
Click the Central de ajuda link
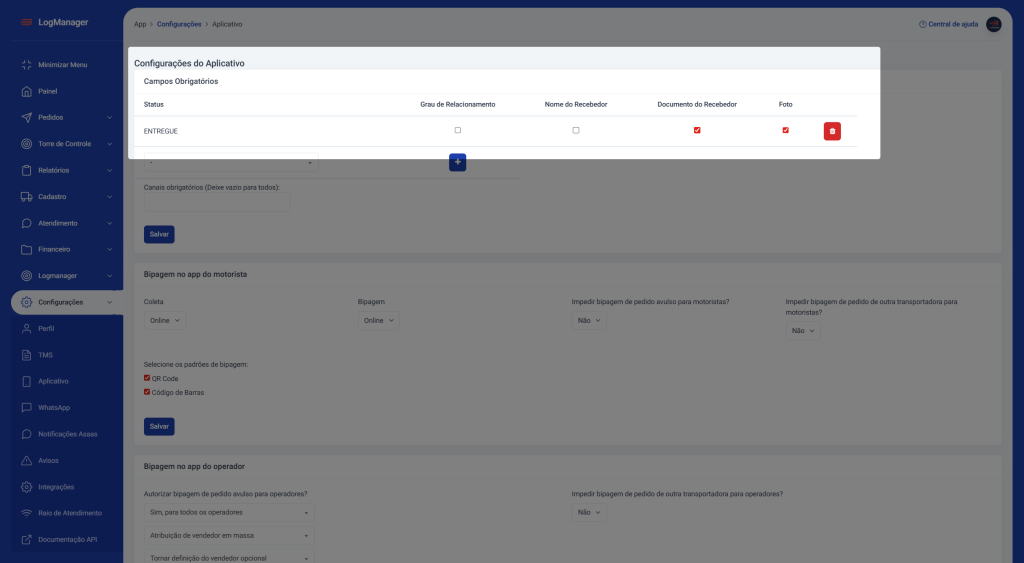pyautogui.click(x=948, y=24)
